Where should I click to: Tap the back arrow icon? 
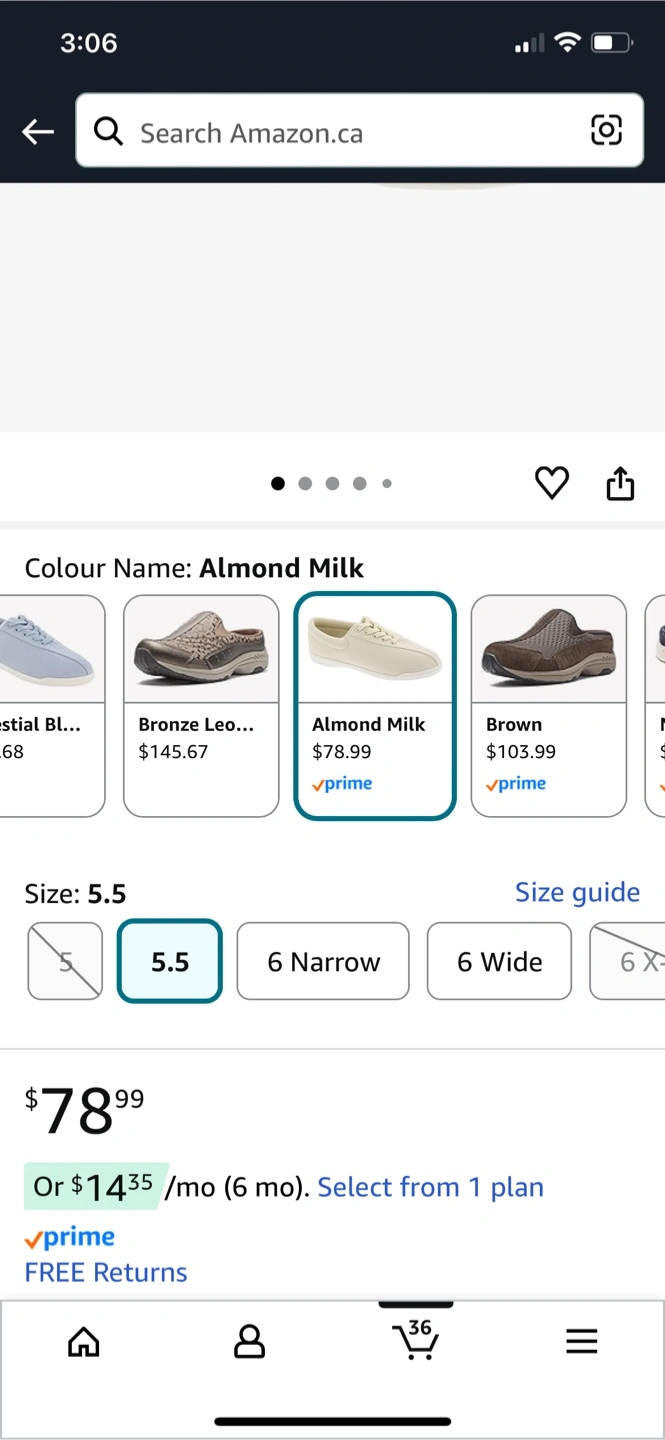38,131
